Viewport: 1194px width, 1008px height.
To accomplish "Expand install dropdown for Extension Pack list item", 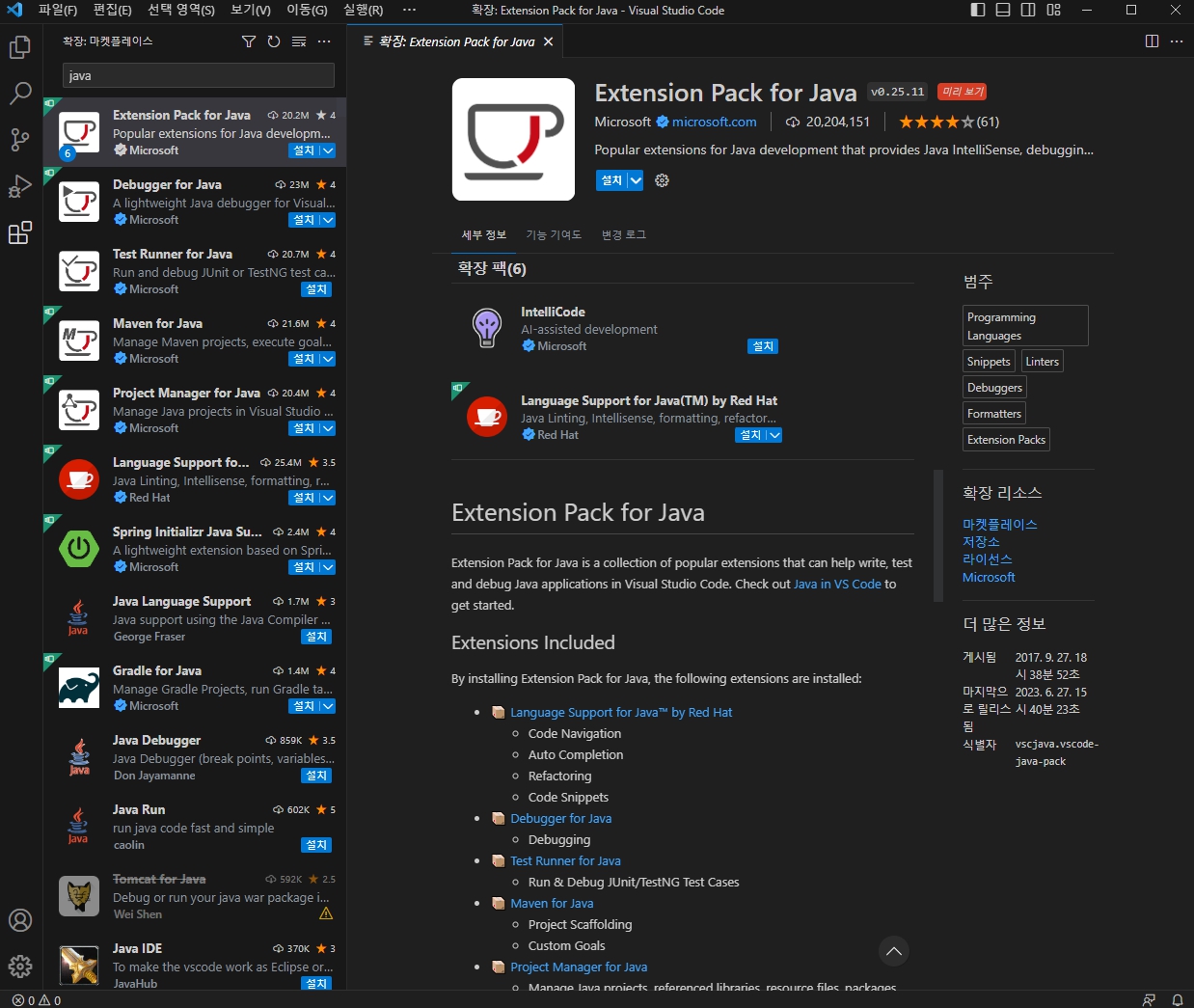I will [328, 150].
